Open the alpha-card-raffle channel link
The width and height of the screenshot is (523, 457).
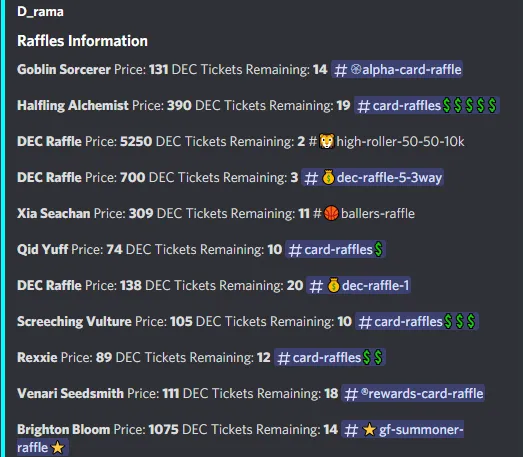pos(397,69)
